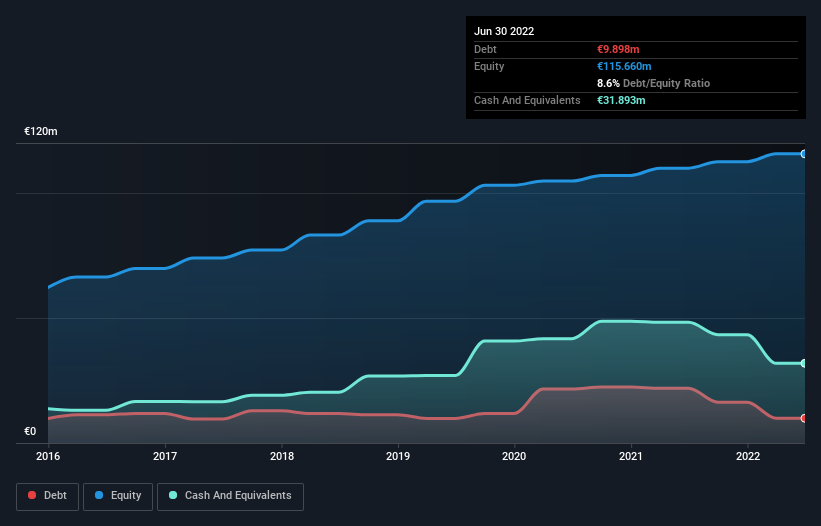Click the 2021 x-axis label
The width and height of the screenshot is (821, 526).
(x=631, y=456)
